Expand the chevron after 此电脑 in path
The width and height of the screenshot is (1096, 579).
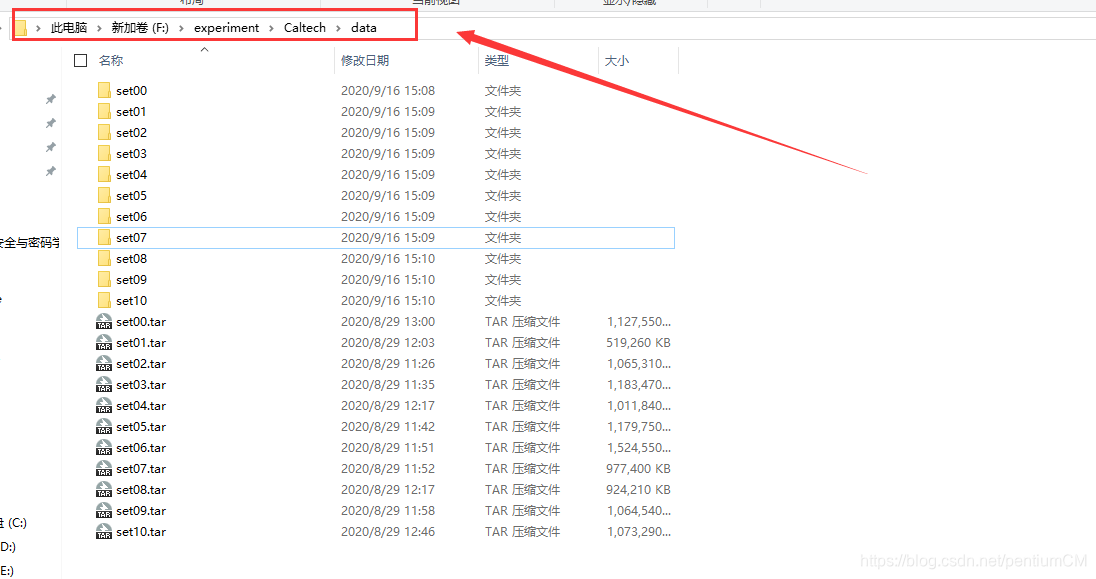pos(99,28)
